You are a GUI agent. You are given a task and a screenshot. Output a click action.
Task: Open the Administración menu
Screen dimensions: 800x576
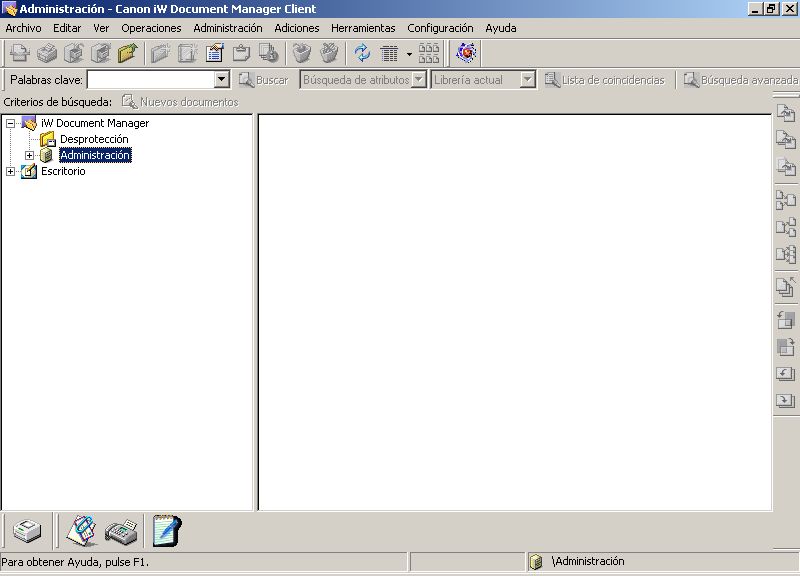(x=228, y=28)
